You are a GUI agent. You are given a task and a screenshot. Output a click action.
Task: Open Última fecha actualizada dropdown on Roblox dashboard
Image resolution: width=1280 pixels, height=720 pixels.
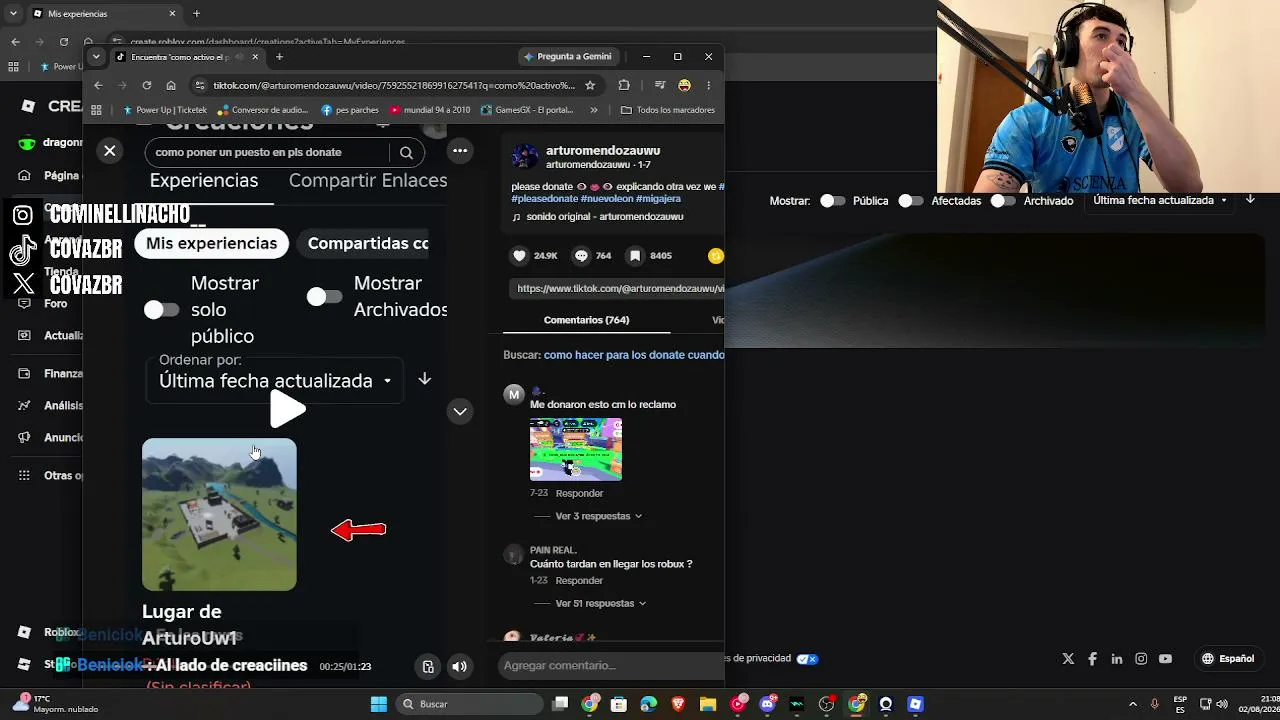(1160, 200)
